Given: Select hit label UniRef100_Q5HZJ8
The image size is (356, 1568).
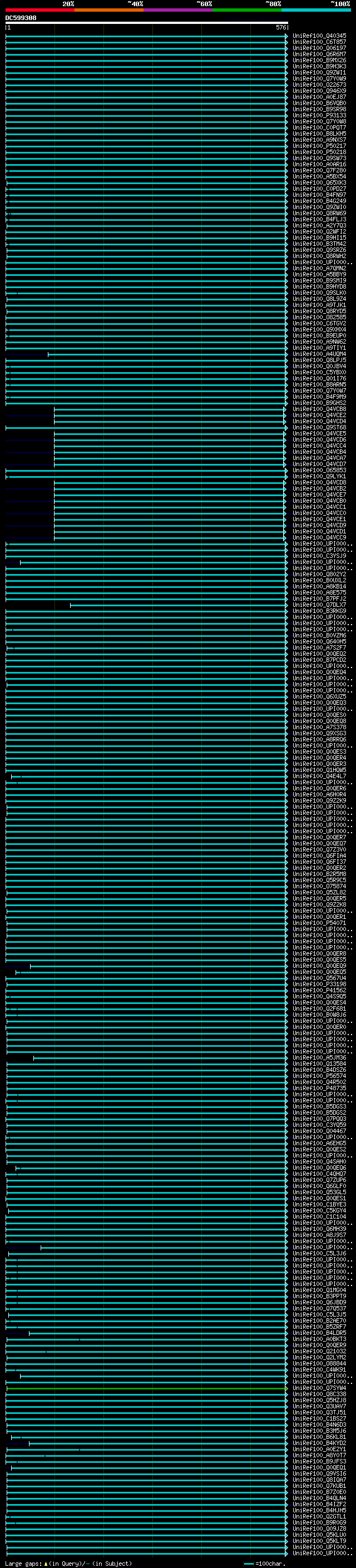Looking at the screenshot, I should click(319, 1400).
